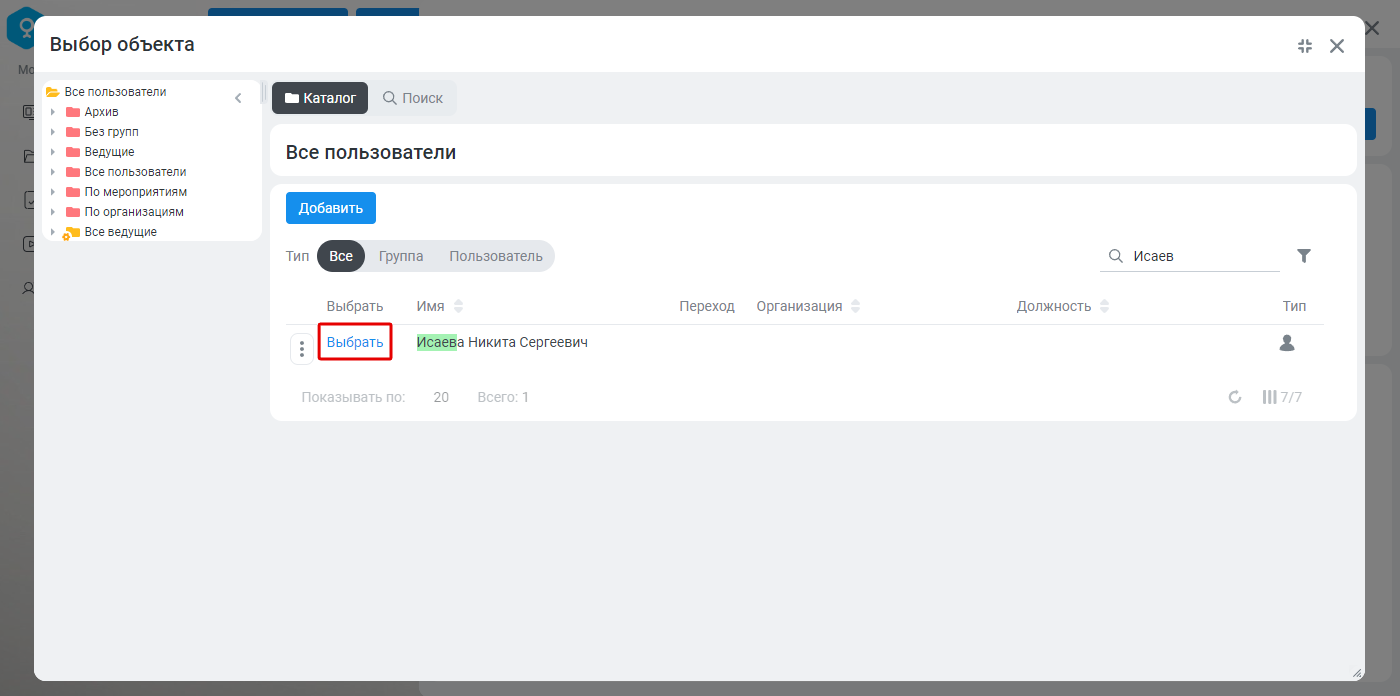
Task: Click the user type icon in Исаева row
Action: (1287, 343)
